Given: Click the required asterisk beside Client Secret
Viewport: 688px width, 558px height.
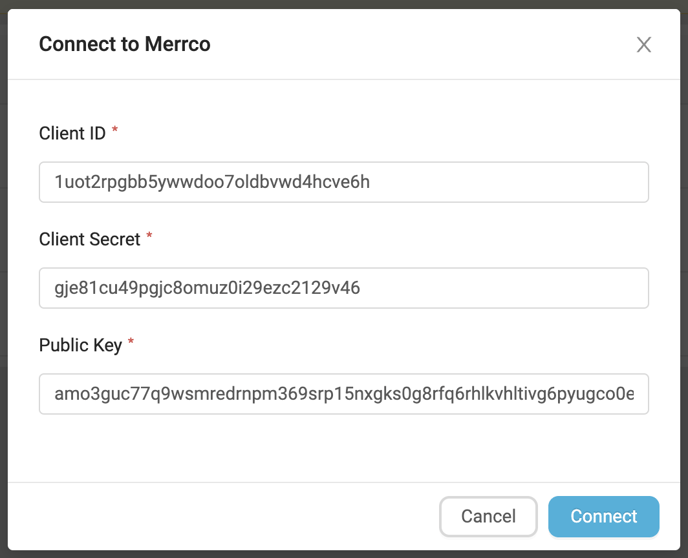Looking at the screenshot, I should [150, 238].
